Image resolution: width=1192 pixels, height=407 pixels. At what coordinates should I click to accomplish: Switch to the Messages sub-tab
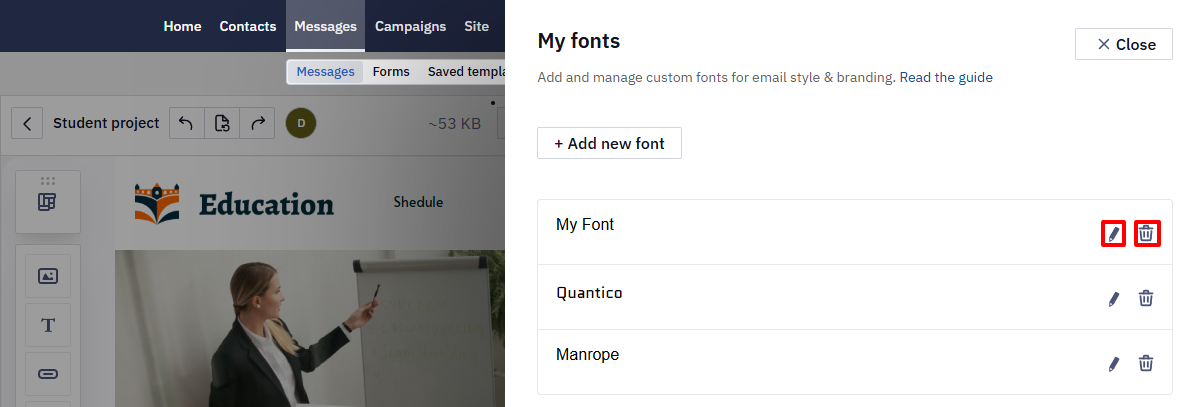(x=325, y=72)
